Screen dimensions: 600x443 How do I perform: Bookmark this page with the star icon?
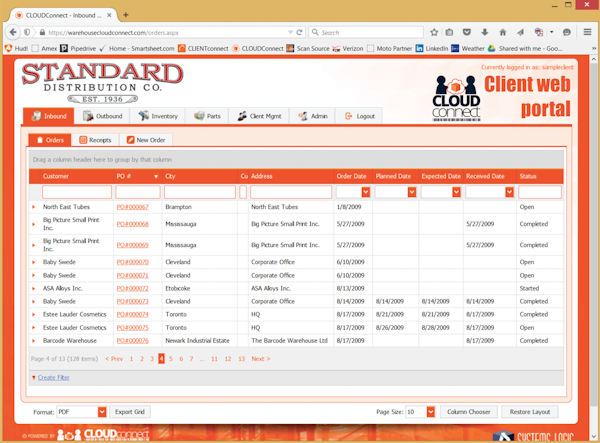(434, 33)
